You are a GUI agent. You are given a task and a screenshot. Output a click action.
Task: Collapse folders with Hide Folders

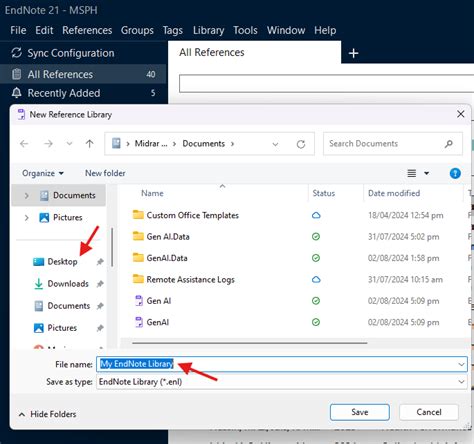(47, 414)
